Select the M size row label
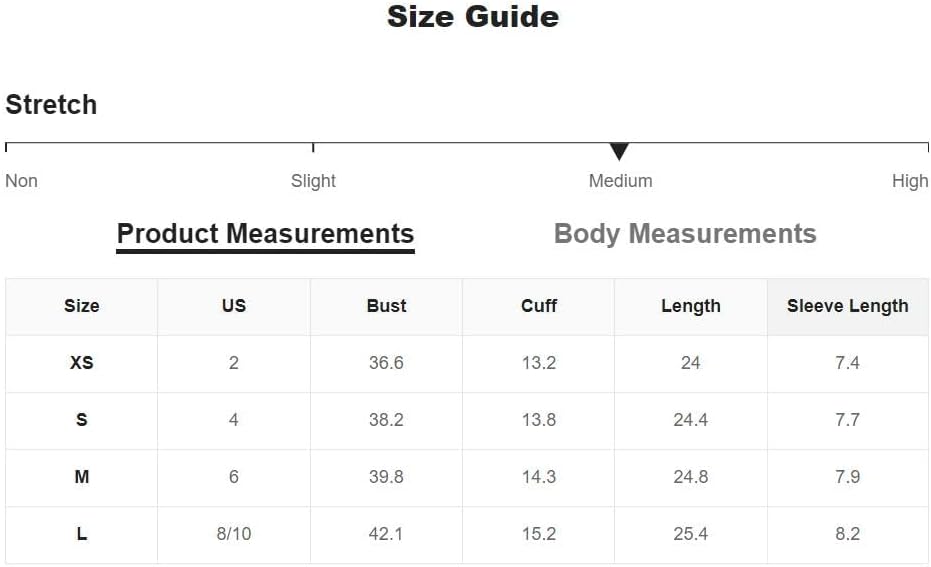The width and height of the screenshot is (931, 567). 82,477
